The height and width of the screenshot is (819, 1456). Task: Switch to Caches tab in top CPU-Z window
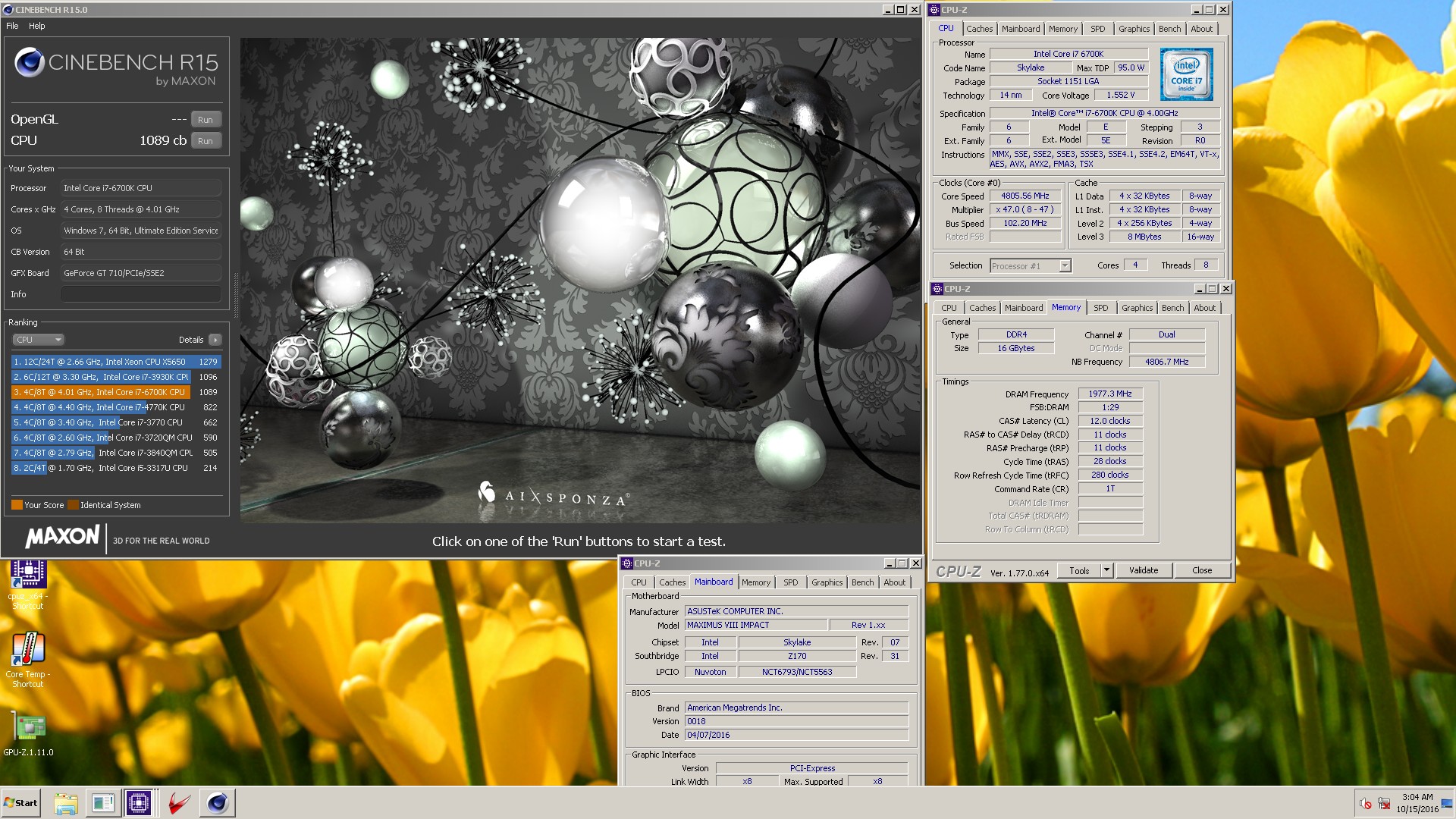(979, 29)
